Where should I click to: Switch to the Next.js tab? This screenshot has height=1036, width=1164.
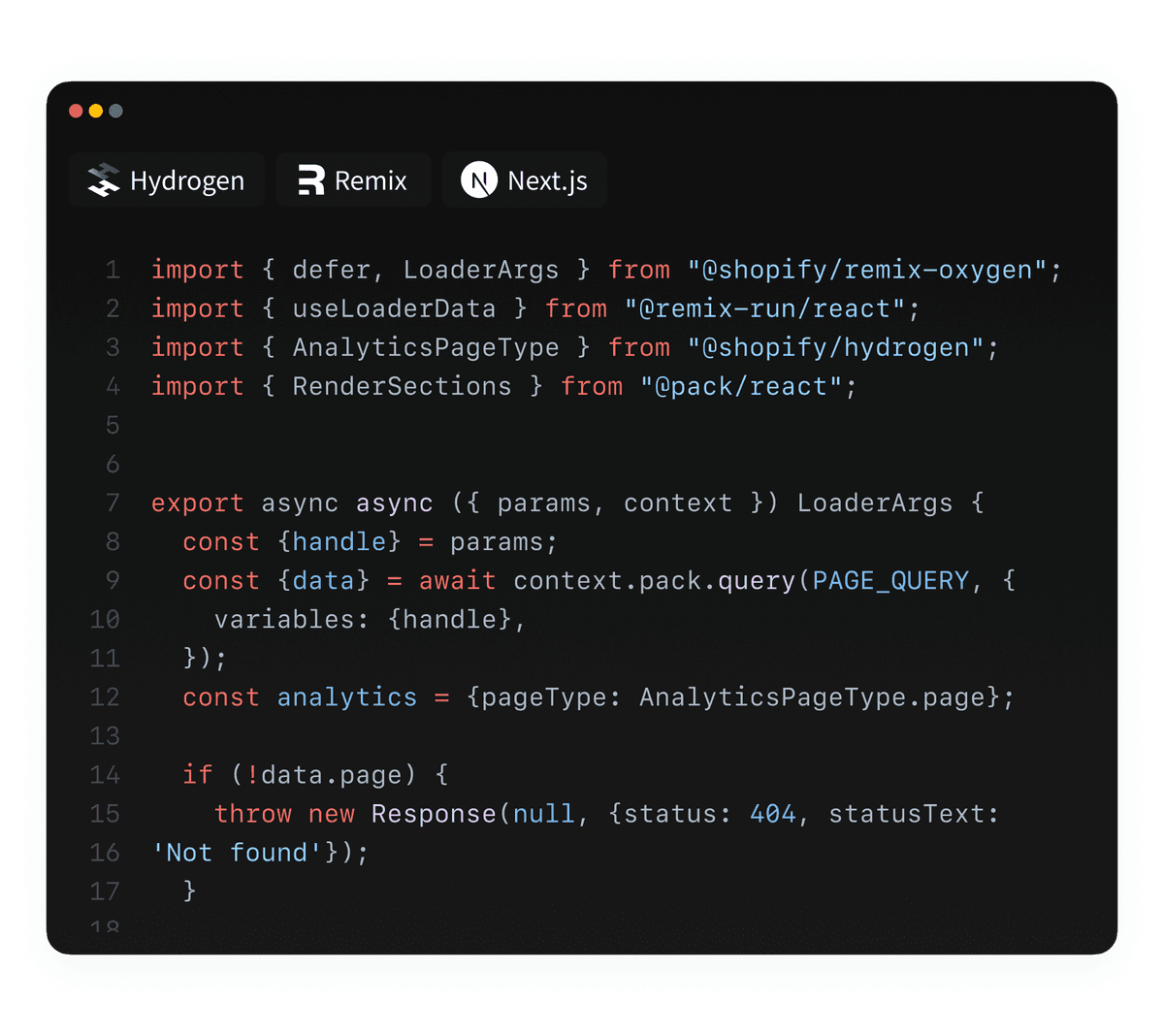click(525, 180)
